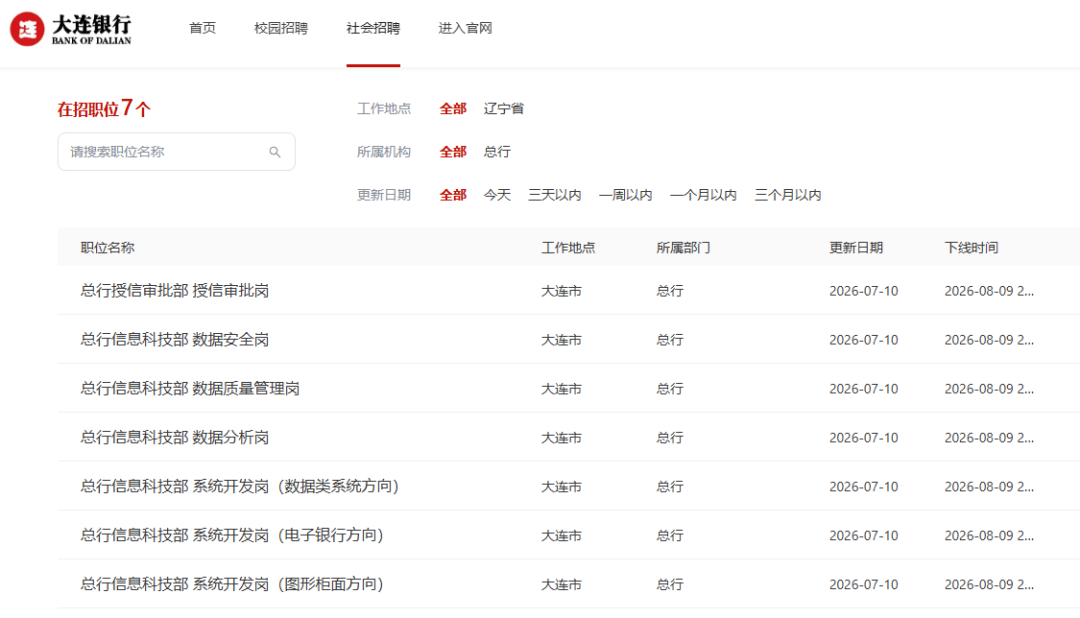
Task: Click the 职位名称 column header
Action: click(x=107, y=248)
